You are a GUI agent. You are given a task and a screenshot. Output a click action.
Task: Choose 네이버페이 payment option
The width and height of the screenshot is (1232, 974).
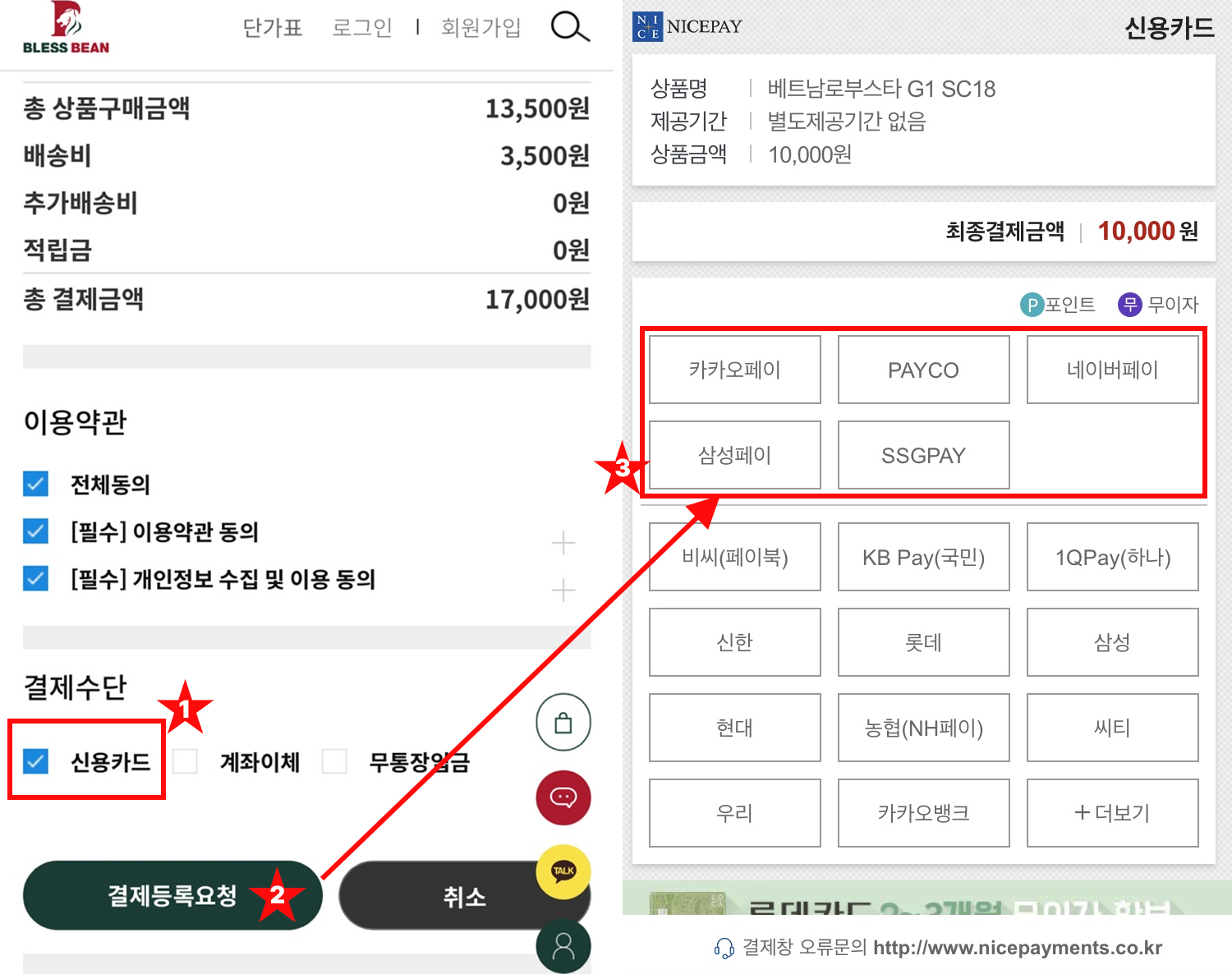tap(1113, 370)
